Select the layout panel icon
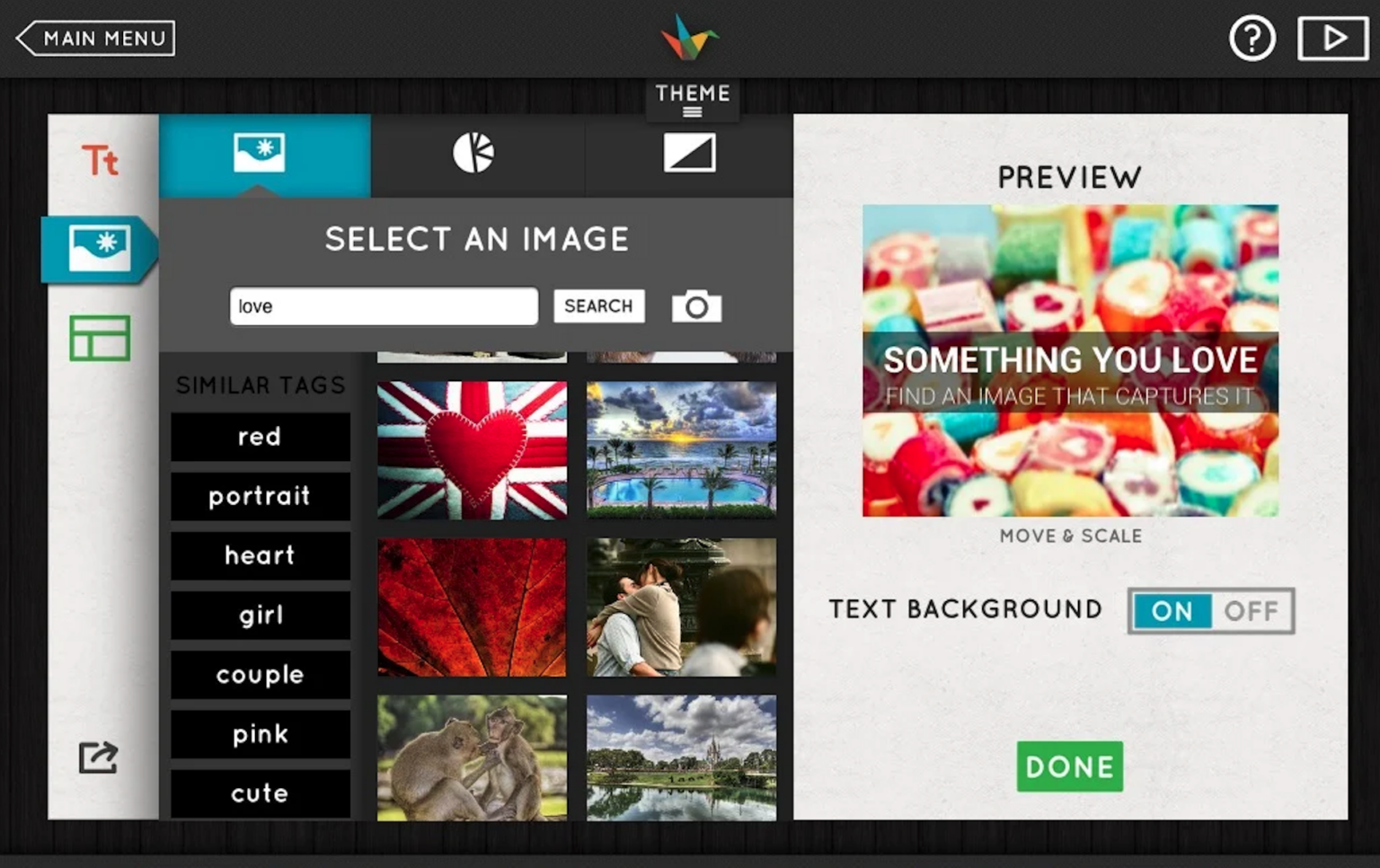Viewport: 1380px width, 868px height. [x=100, y=338]
